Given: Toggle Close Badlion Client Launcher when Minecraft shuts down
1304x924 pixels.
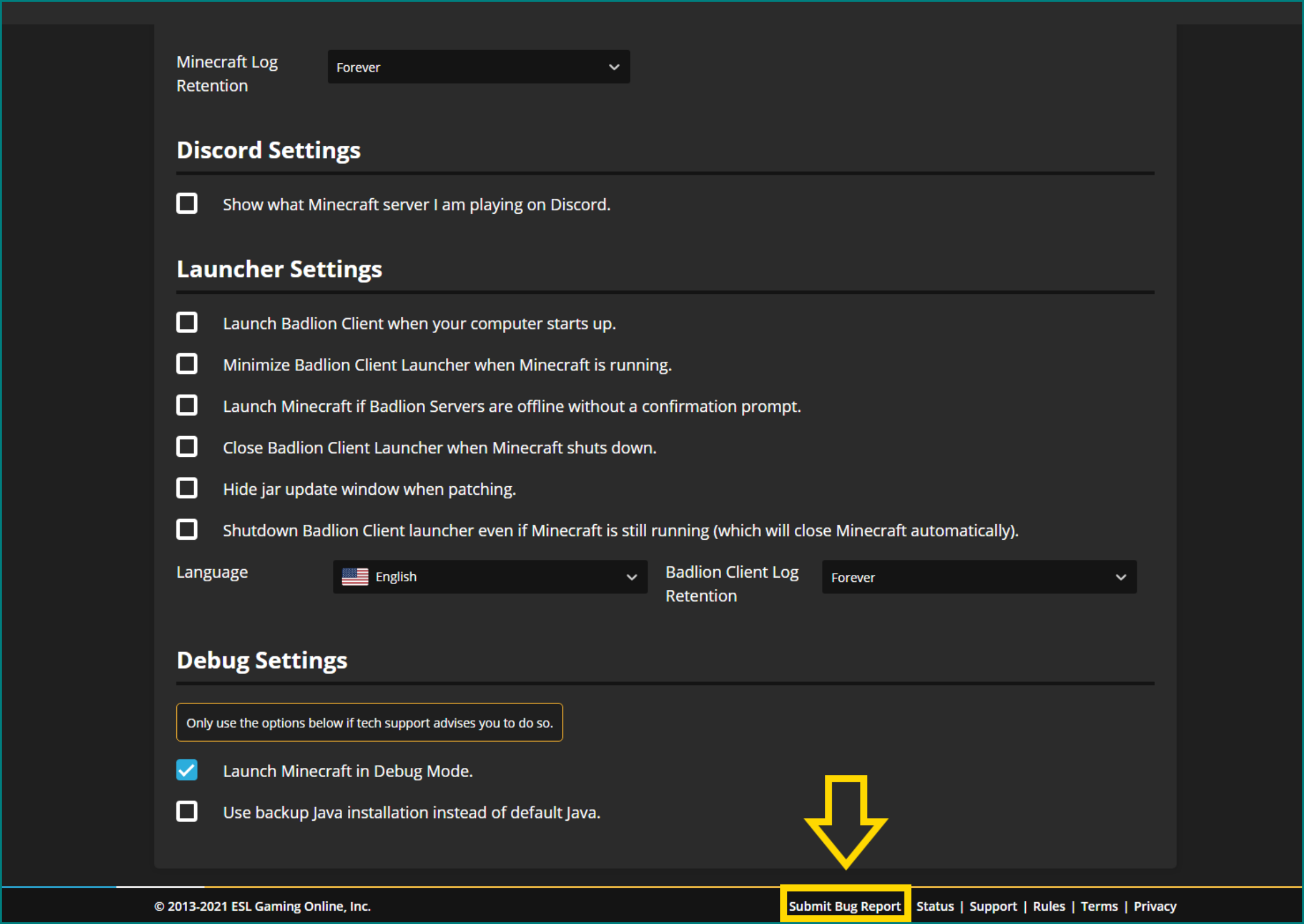Looking at the screenshot, I should pos(187,447).
